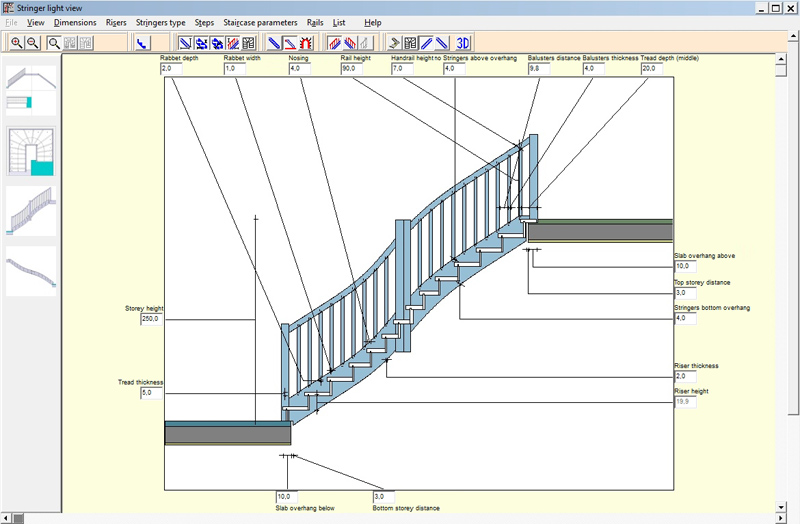Click the red arch toolbar icon

pos(306,42)
